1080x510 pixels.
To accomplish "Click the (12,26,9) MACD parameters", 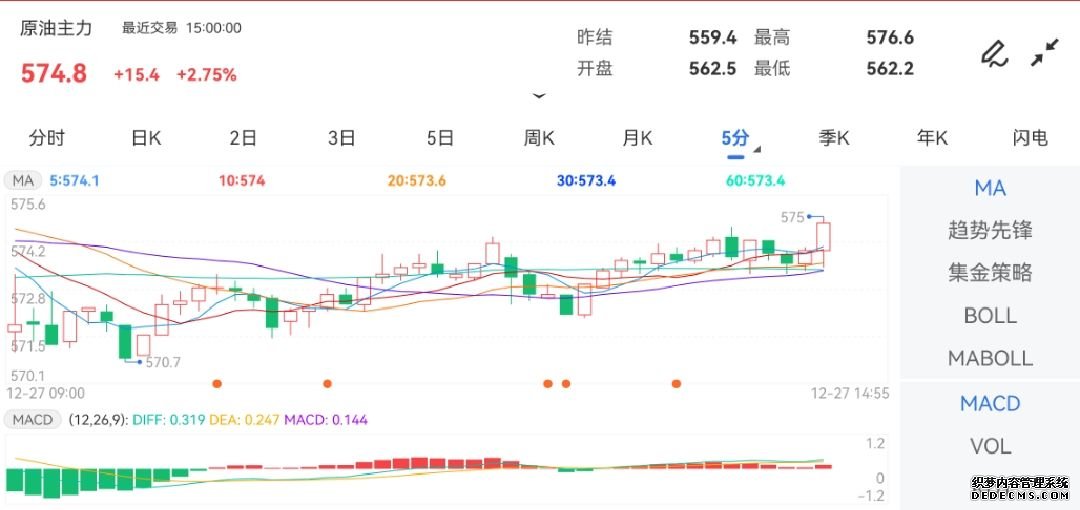I will point(98,419).
